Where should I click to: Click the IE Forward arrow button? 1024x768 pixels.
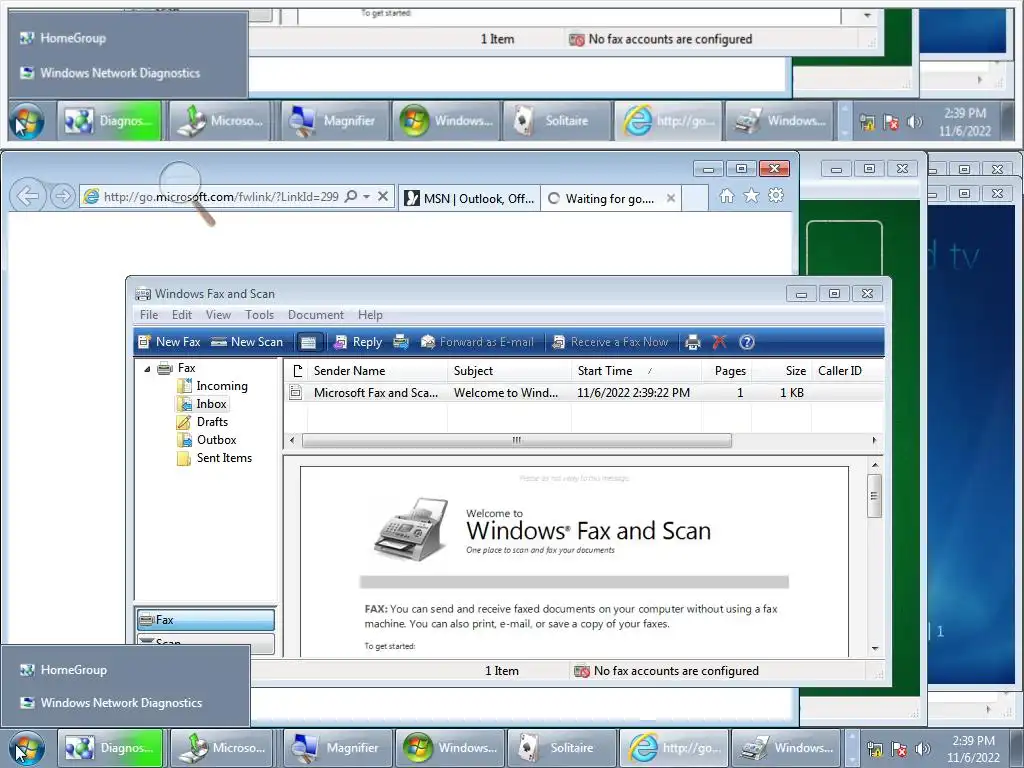(62, 196)
